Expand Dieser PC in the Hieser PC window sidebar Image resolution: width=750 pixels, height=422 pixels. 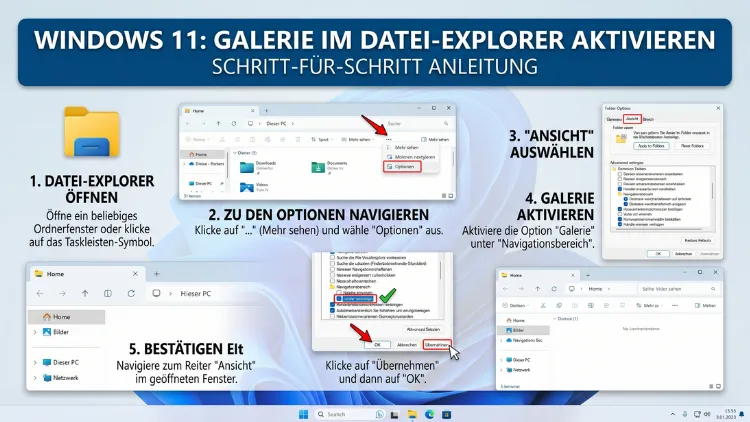[x=35, y=362]
